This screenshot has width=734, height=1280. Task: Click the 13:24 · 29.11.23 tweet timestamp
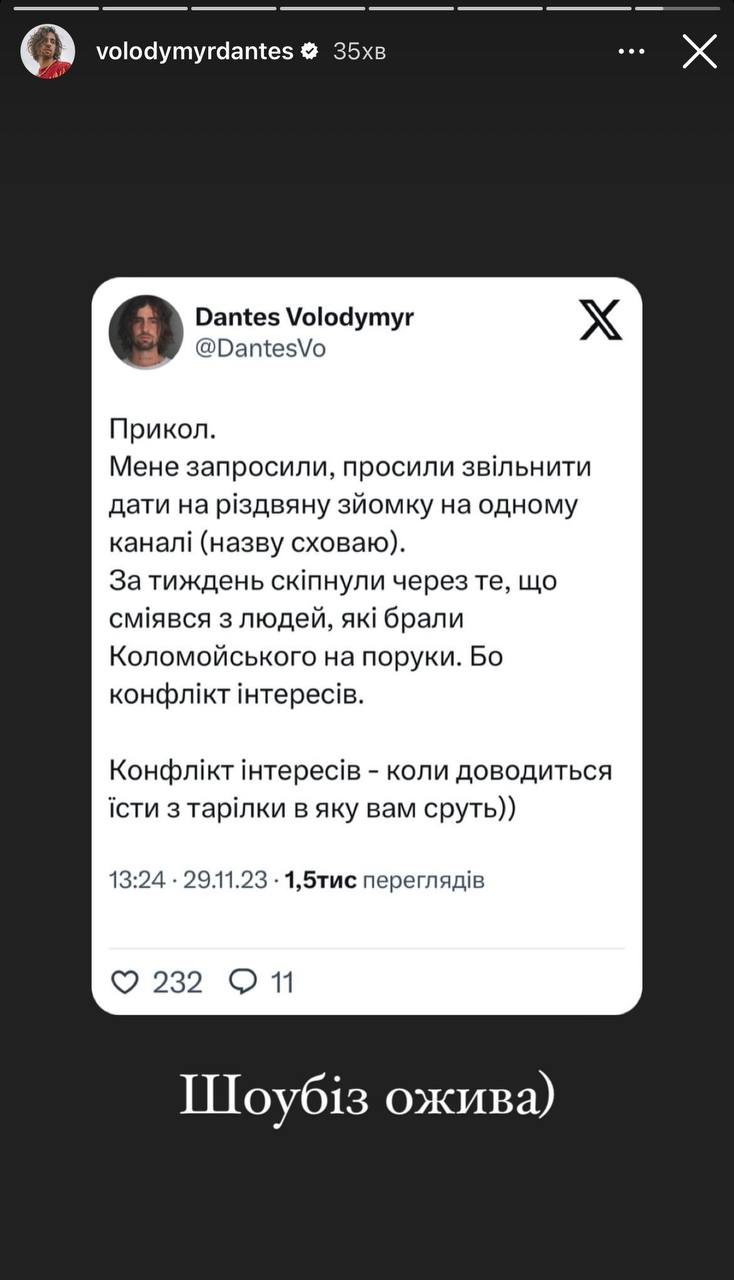pyautogui.click(x=188, y=880)
